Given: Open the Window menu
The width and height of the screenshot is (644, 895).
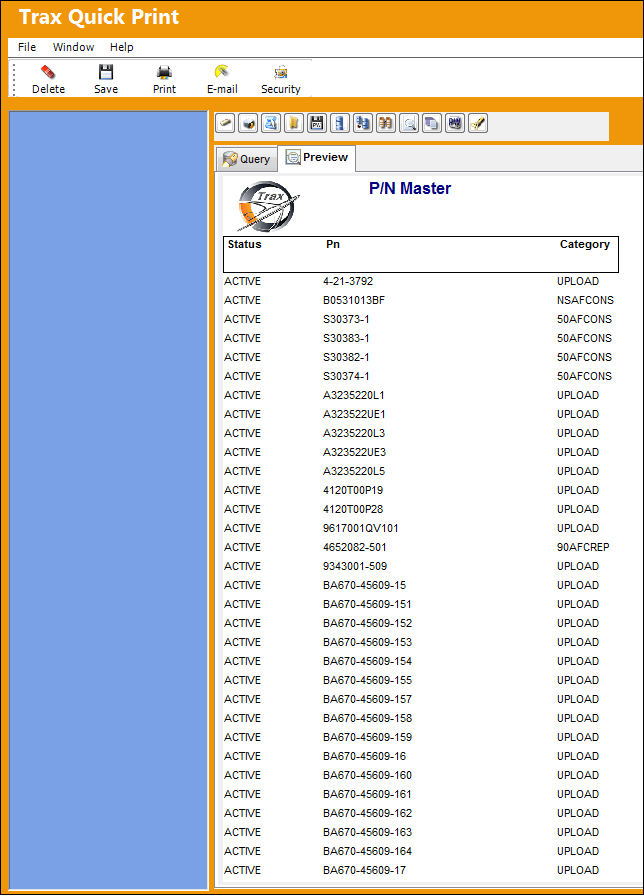Looking at the screenshot, I should (x=74, y=47).
